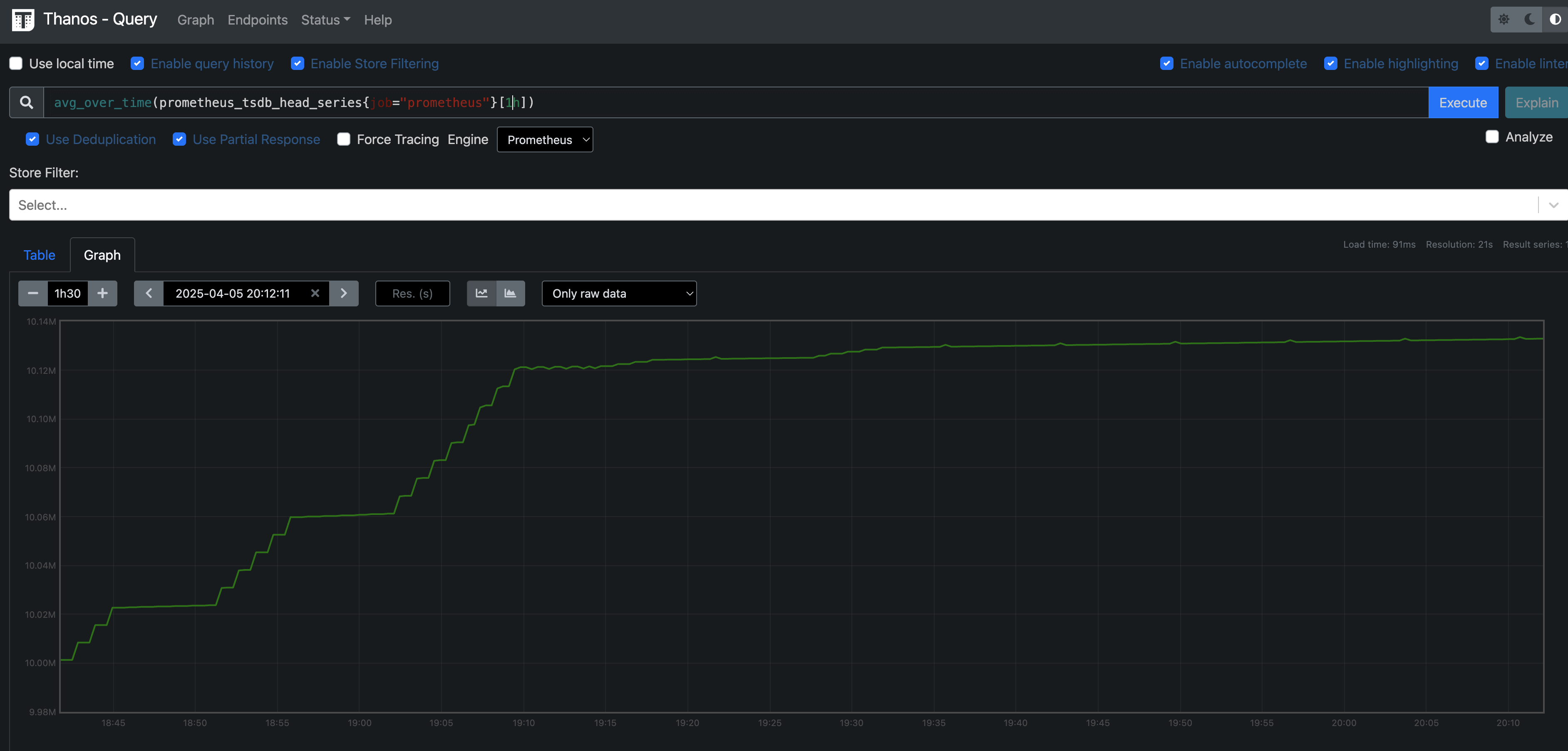
Task: Click the 18:45 x-axis label
Action: pyautogui.click(x=113, y=723)
